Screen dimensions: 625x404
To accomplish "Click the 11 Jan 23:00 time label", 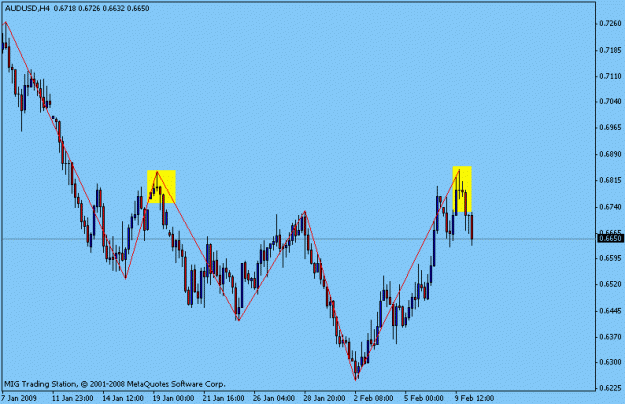I will tap(73, 398).
